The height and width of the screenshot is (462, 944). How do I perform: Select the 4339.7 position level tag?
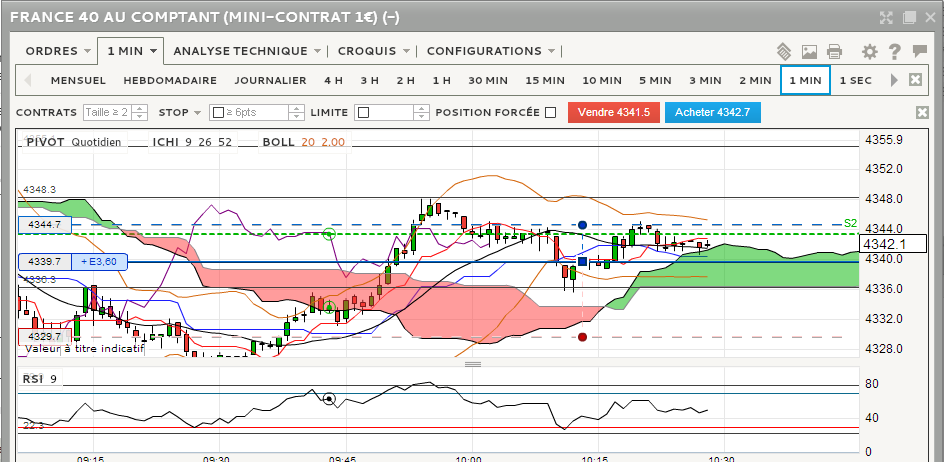coord(45,261)
